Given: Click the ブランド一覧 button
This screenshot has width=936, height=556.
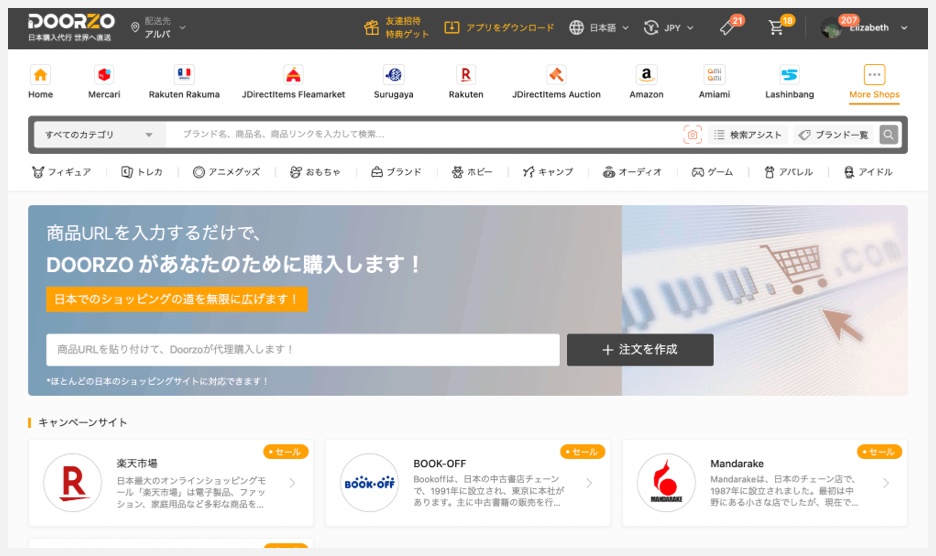Looking at the screenshot, I should tap(833, 134).
